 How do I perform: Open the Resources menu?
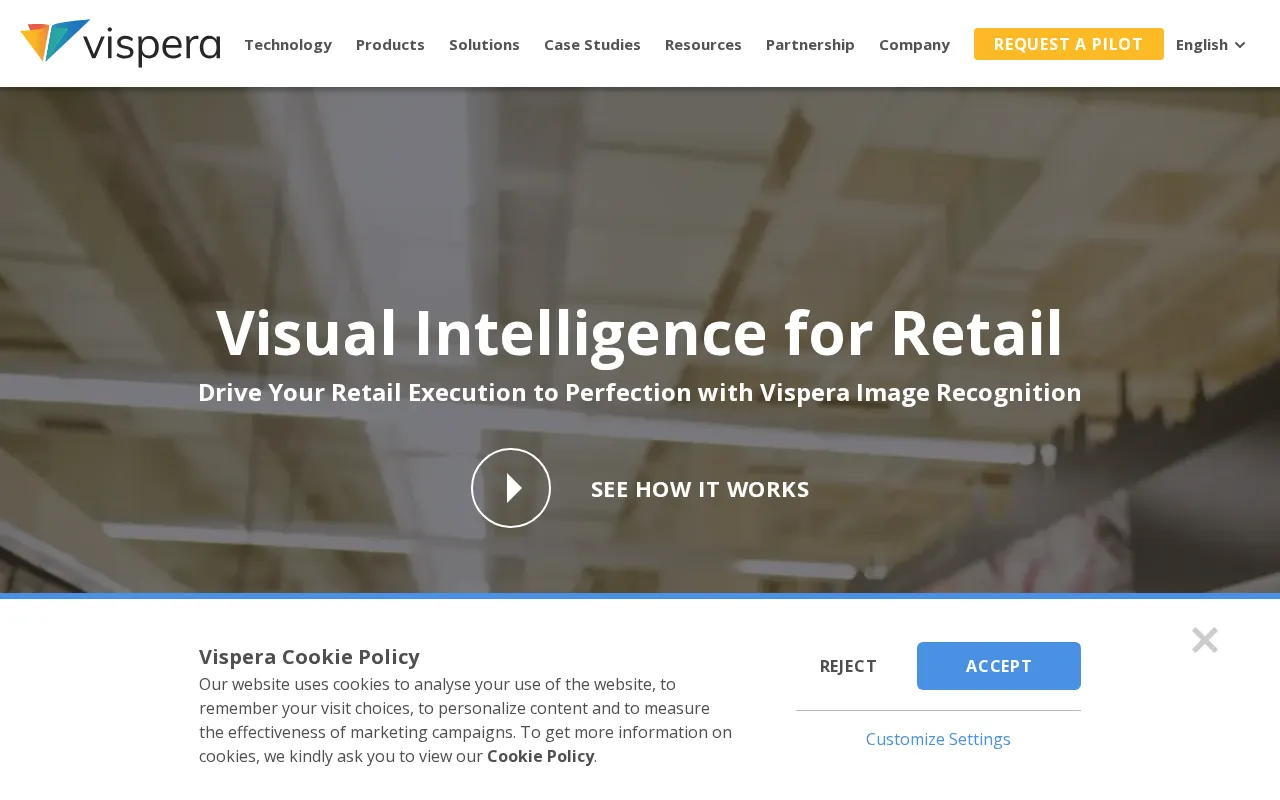click(703, 44)
